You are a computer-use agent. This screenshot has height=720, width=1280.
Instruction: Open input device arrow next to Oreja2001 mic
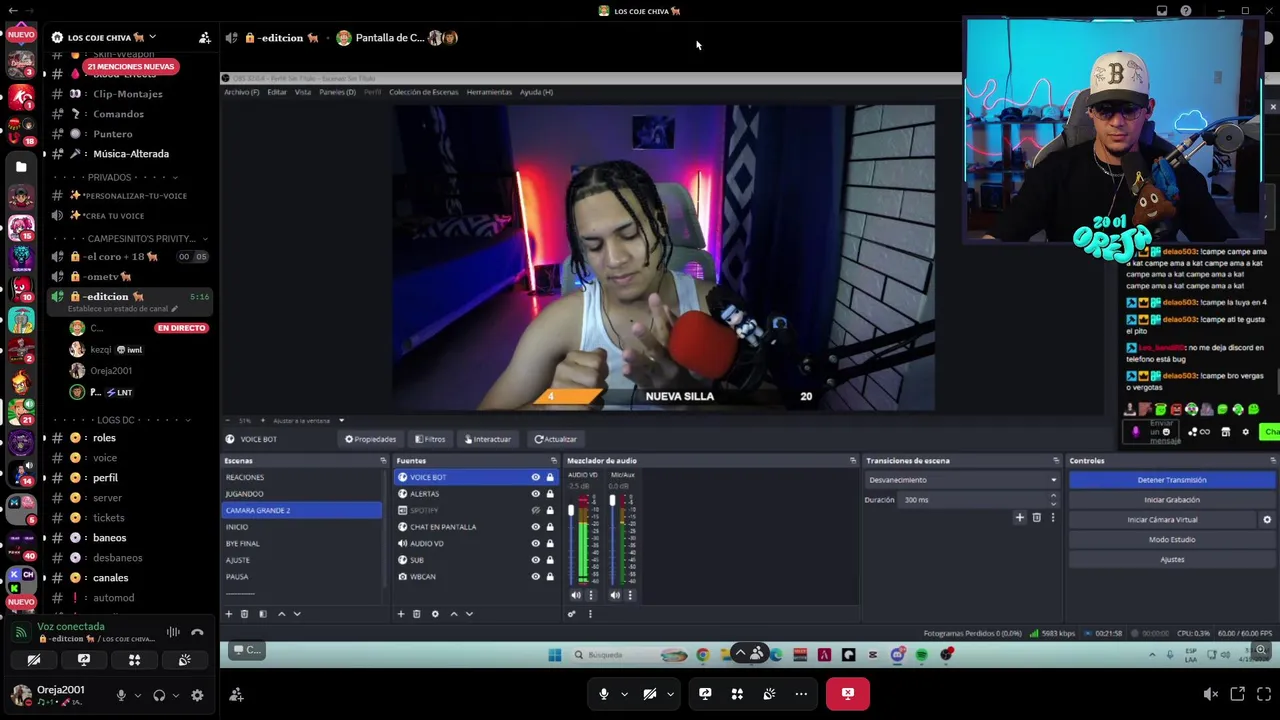(137, 695)
